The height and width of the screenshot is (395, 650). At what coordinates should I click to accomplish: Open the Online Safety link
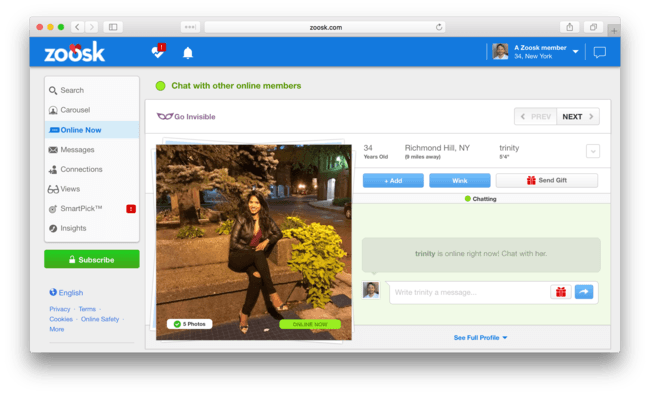click(100, 319)
